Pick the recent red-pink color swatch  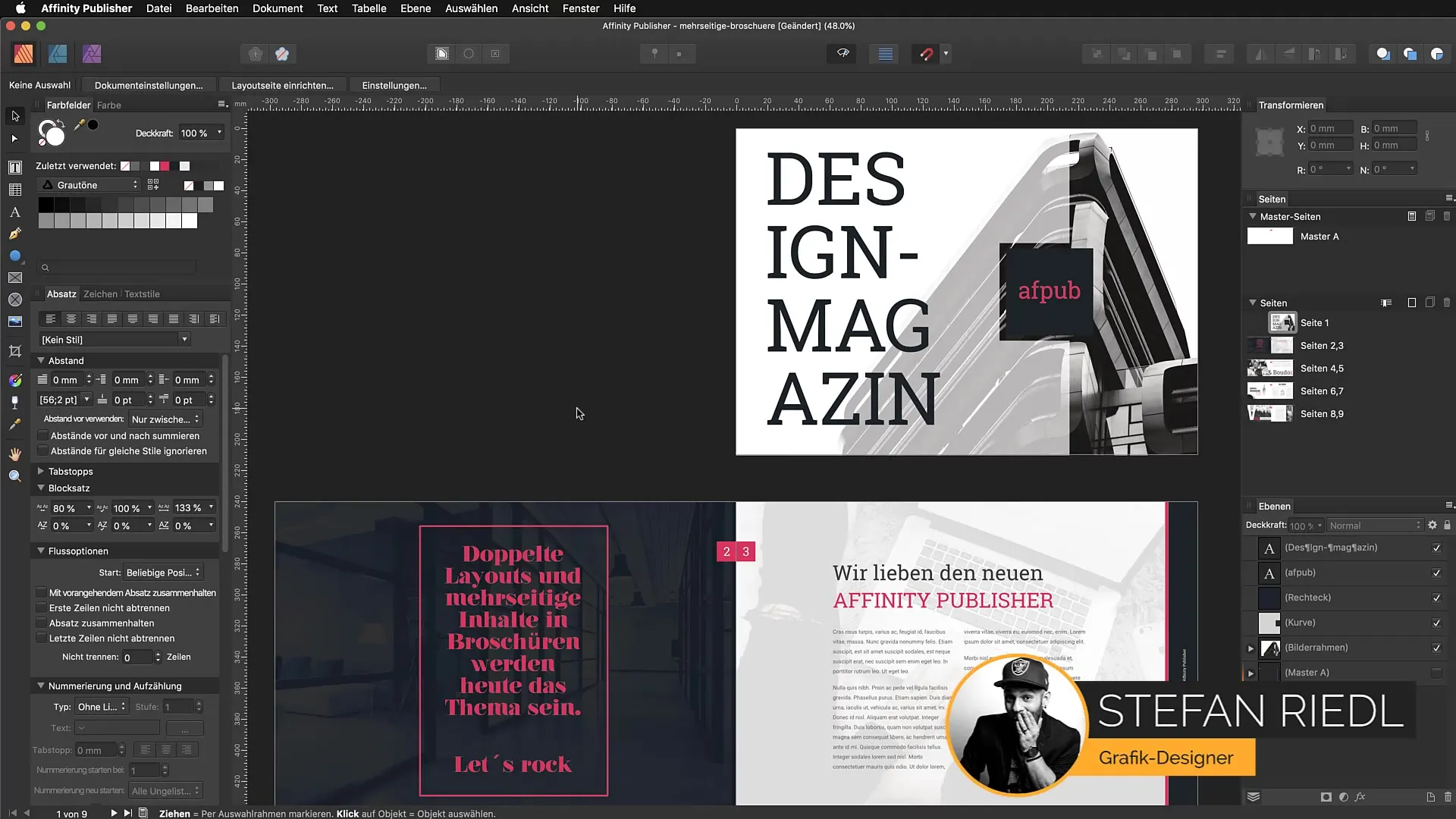pyautogui.click(x=165, y=166)
